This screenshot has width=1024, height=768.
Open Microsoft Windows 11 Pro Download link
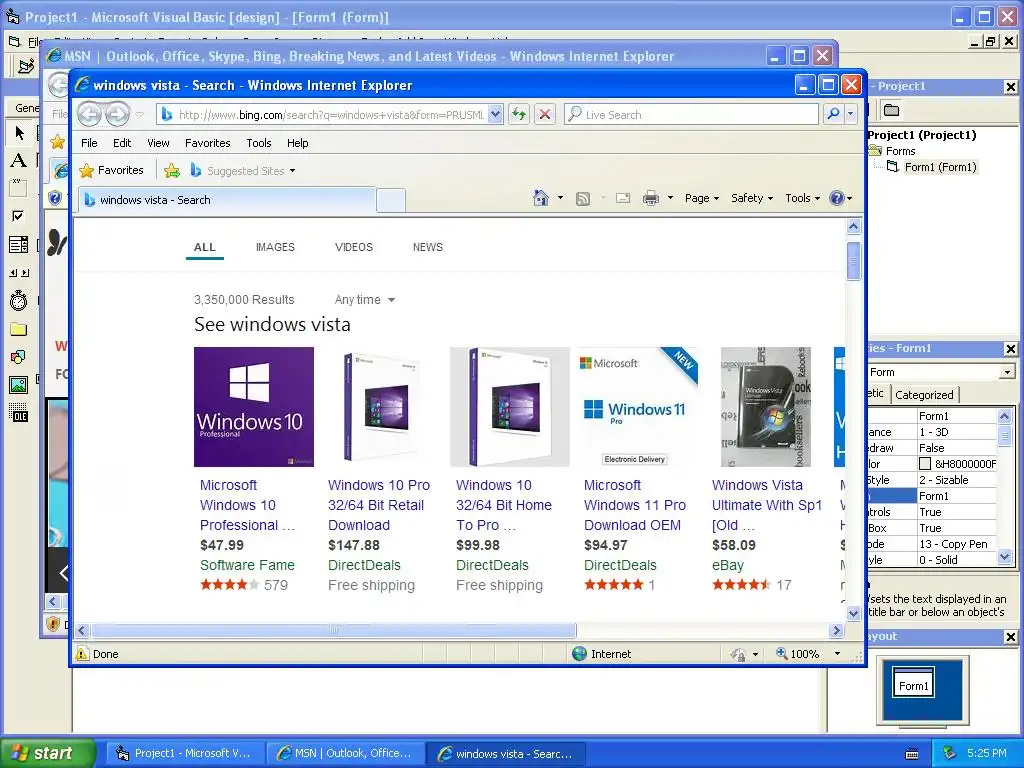(635, 505)
